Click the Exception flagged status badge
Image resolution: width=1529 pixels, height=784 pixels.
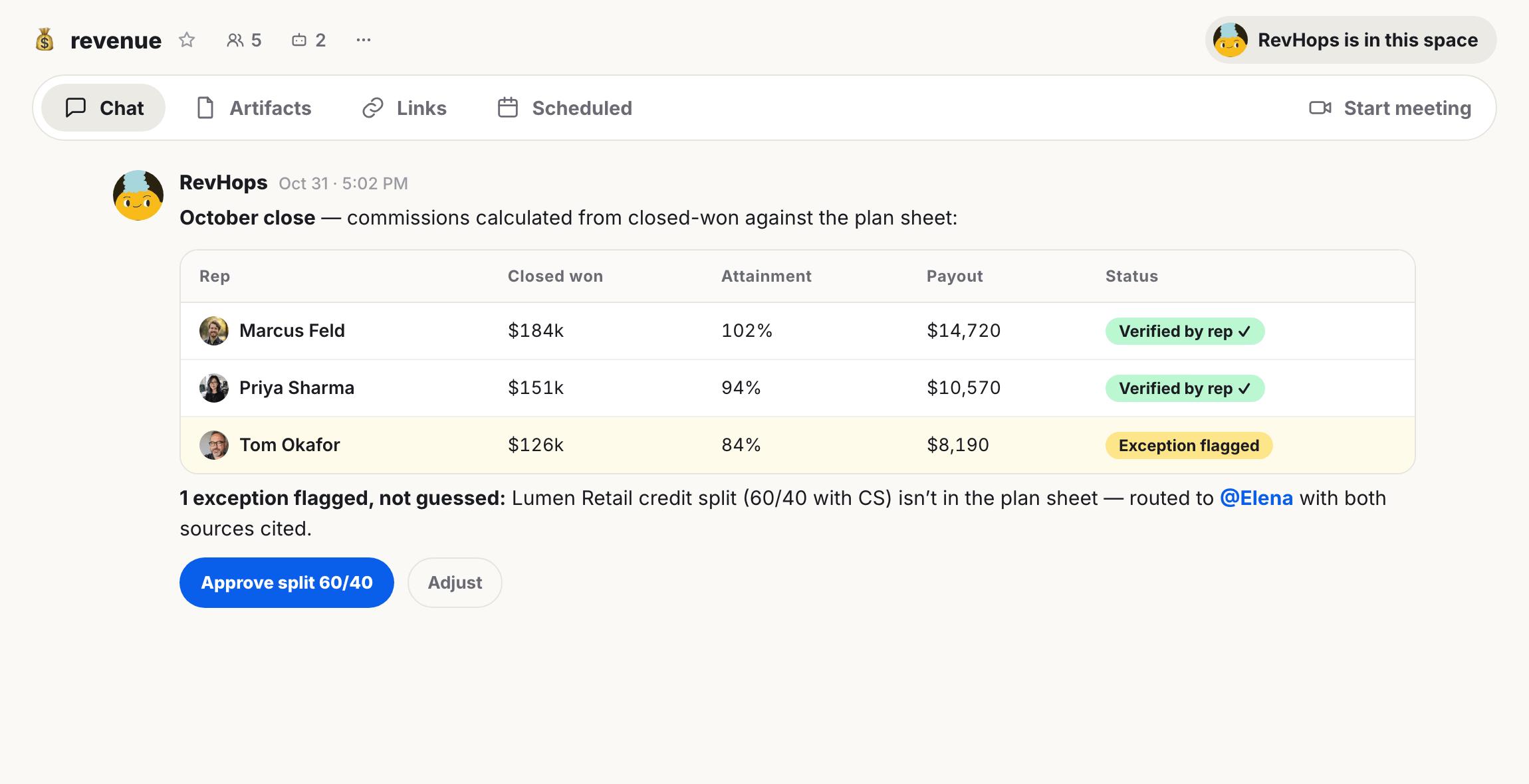pyautogui.click(x=1189, y=445)
